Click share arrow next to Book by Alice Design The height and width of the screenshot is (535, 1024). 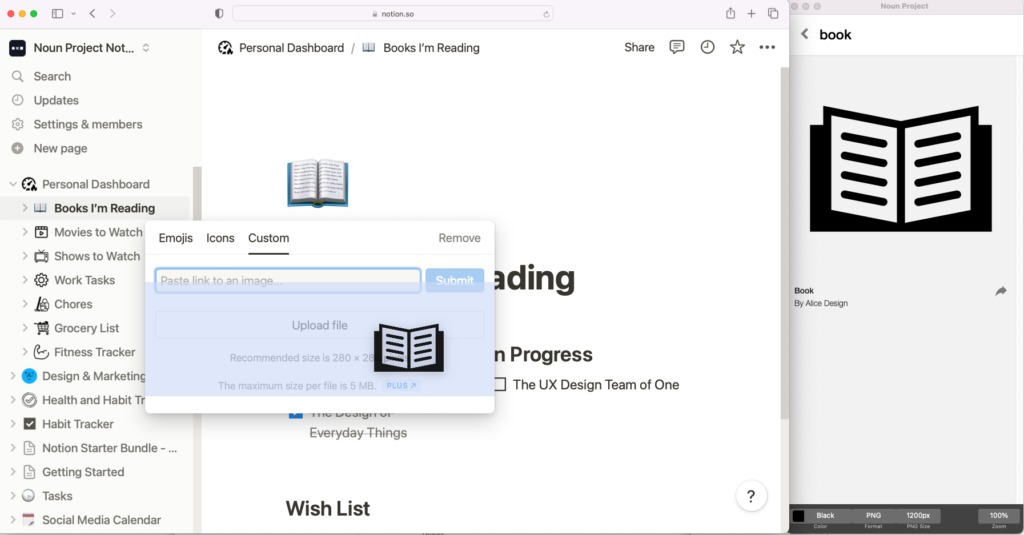click(x=1000, y=291)
